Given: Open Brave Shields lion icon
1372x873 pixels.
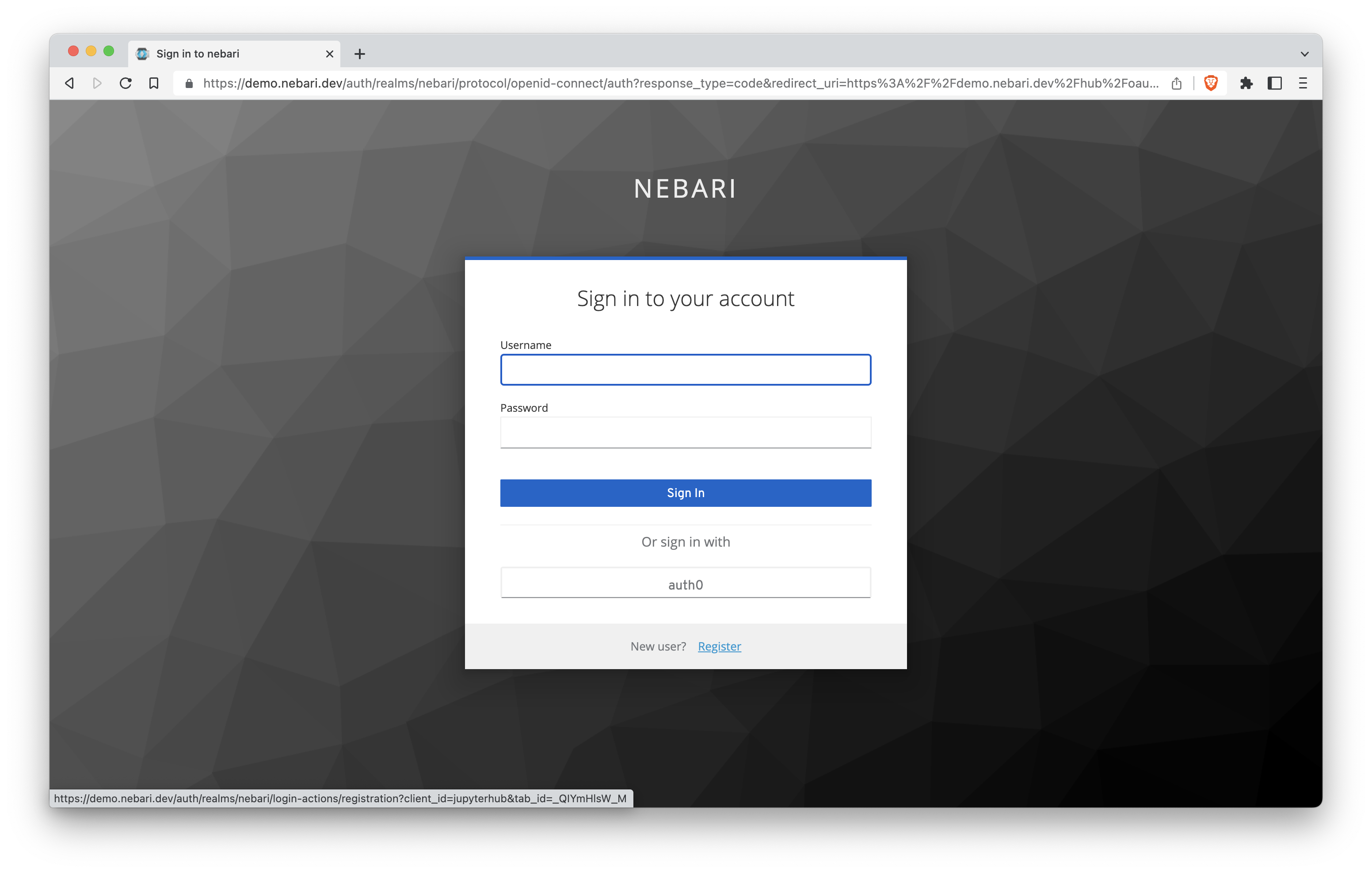Looking at the screenshot, I should [1211, 83].
